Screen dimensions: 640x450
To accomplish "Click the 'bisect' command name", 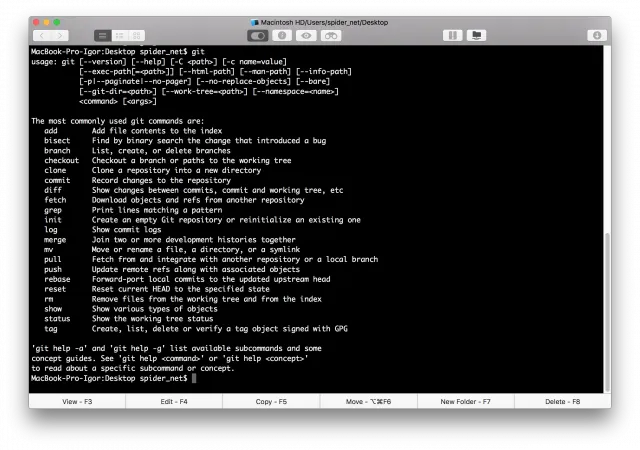I will [x=57, y=140].
